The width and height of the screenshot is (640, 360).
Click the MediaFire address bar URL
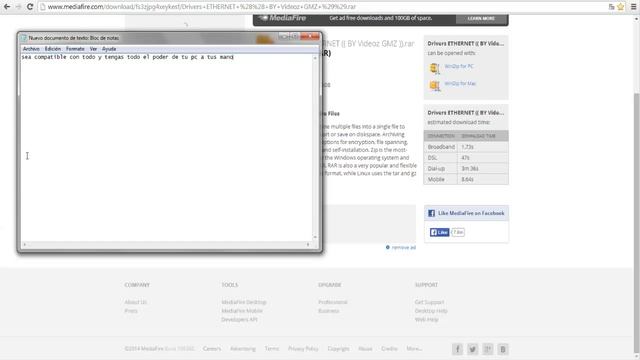click(202, 7)
